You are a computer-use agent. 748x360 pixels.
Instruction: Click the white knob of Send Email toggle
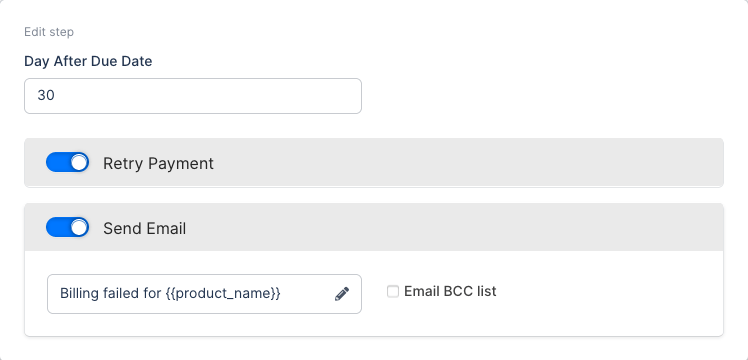[79, 227]
